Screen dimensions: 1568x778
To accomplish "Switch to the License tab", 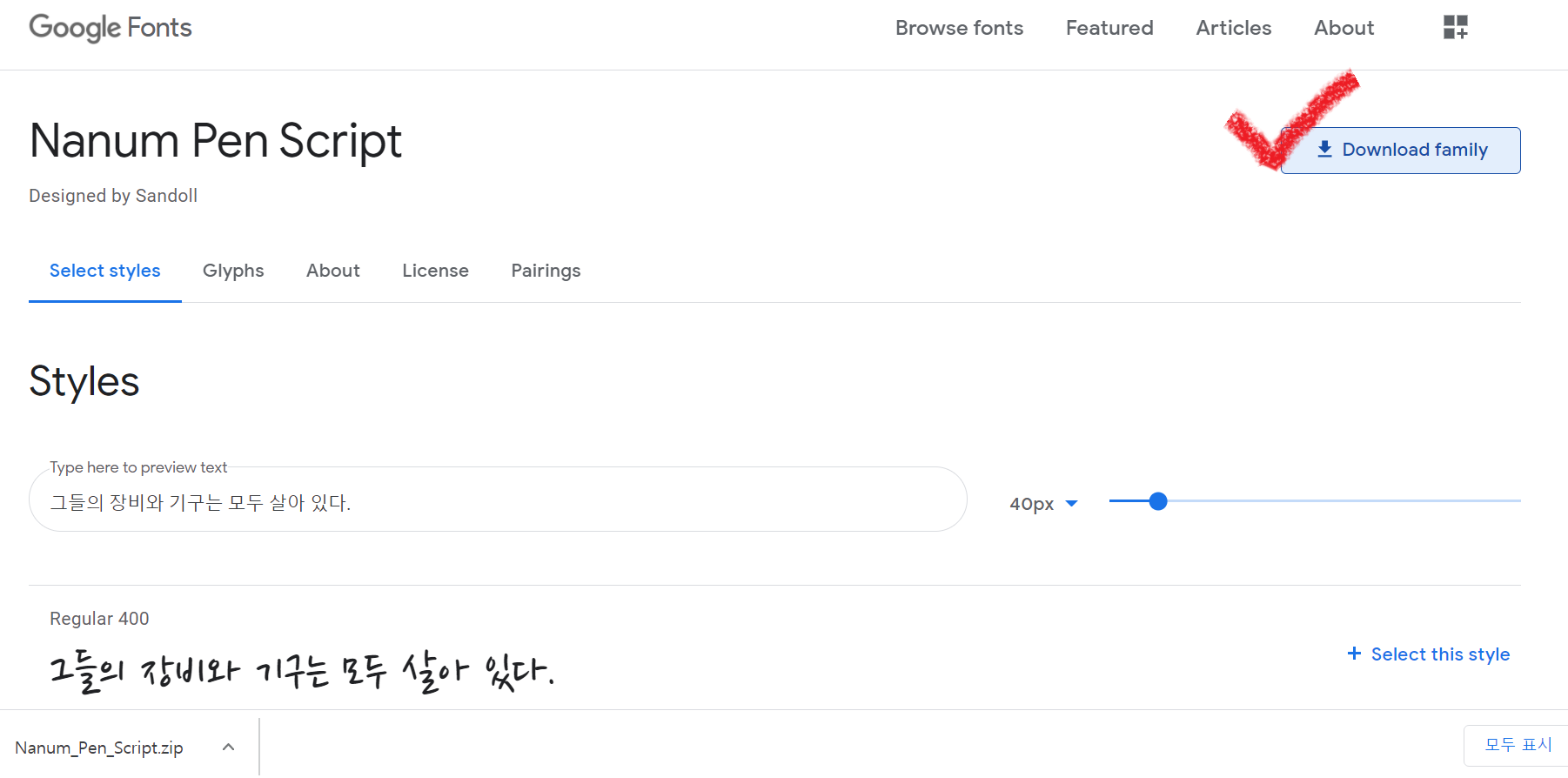I will click(435, 271).
